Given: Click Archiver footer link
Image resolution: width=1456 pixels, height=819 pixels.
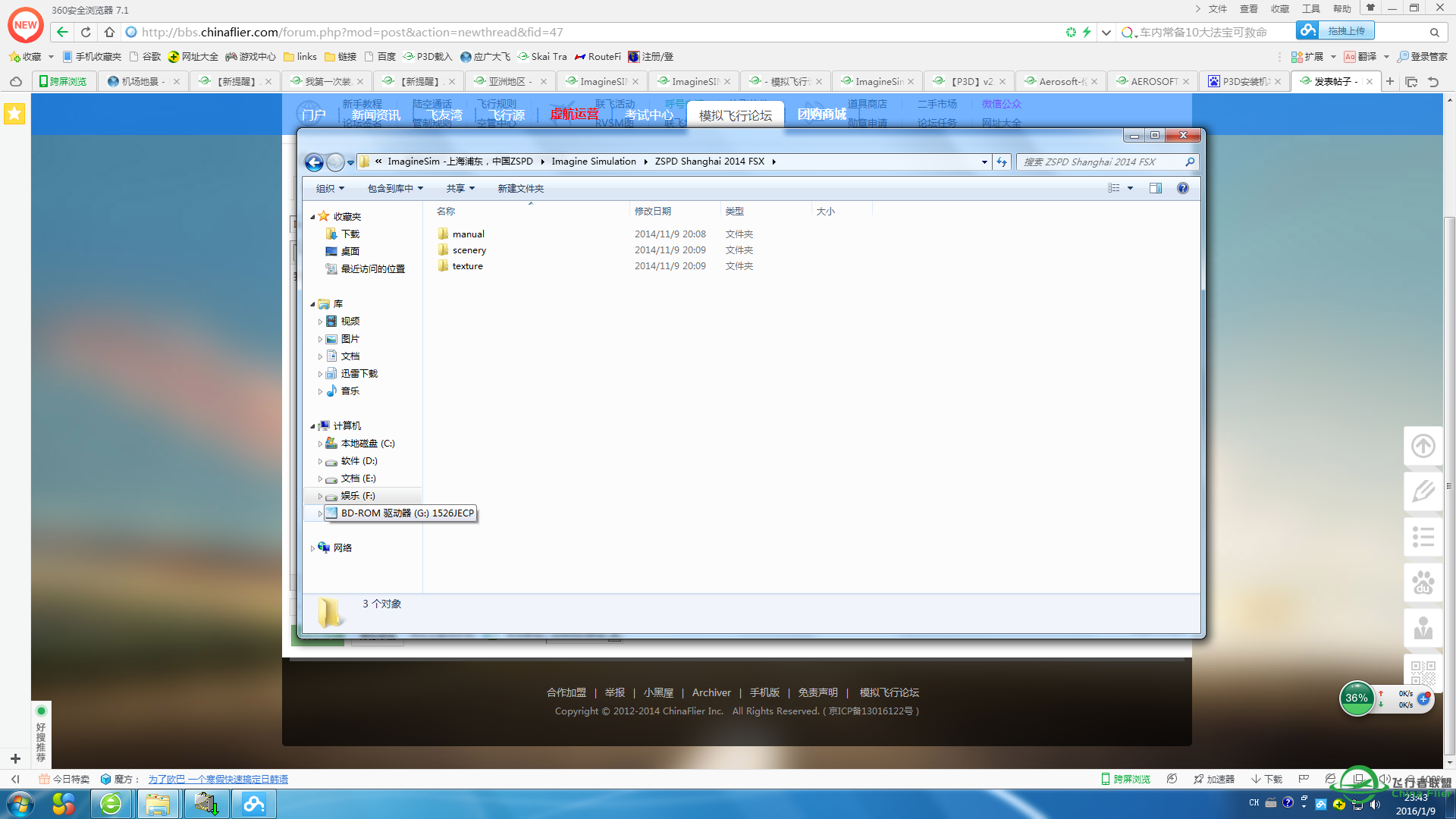Looking at the screenshot, I should pos(711,692).
